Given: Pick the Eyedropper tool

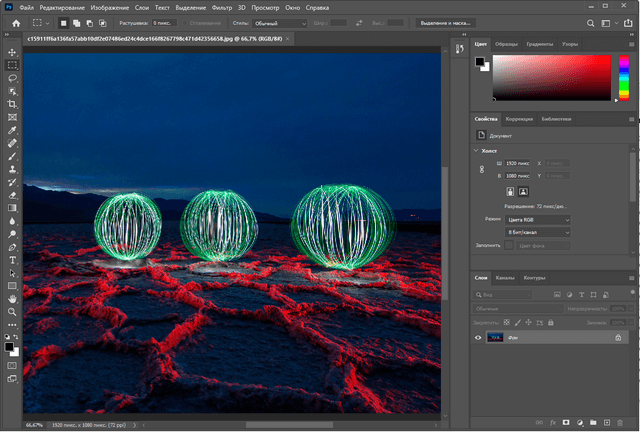Looking at the screenshot, I should pos(12,130).
